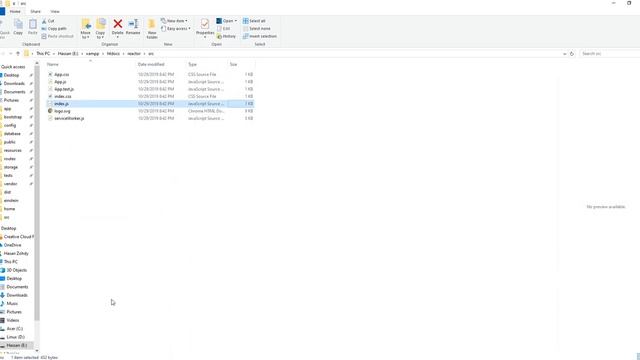Click the Copy icon in Clipboard group
The height and width of the screenshot is (360, 640).
[x=18, y=25]
